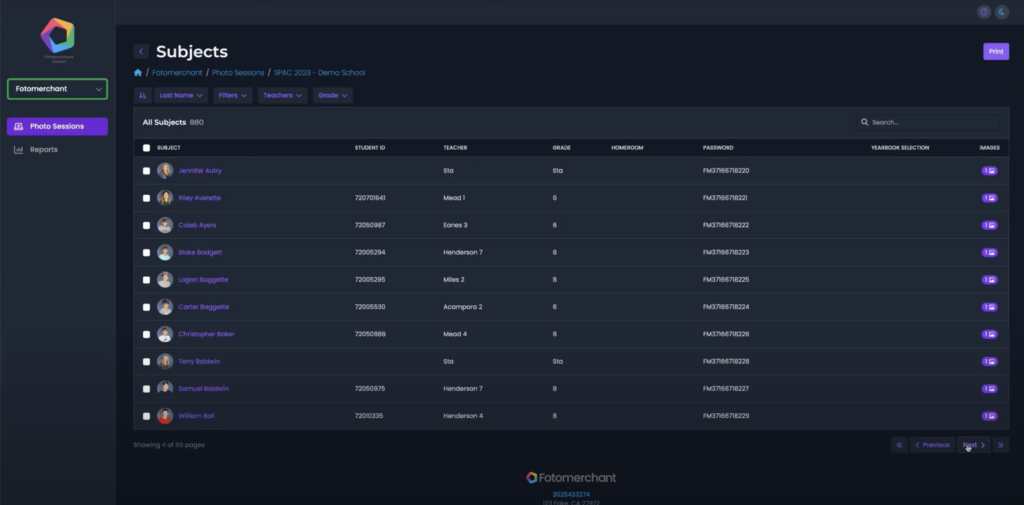Open Samuel Baldwin's images badge
This screenshot has width=1024, height=505.
(x=989, y=389)
